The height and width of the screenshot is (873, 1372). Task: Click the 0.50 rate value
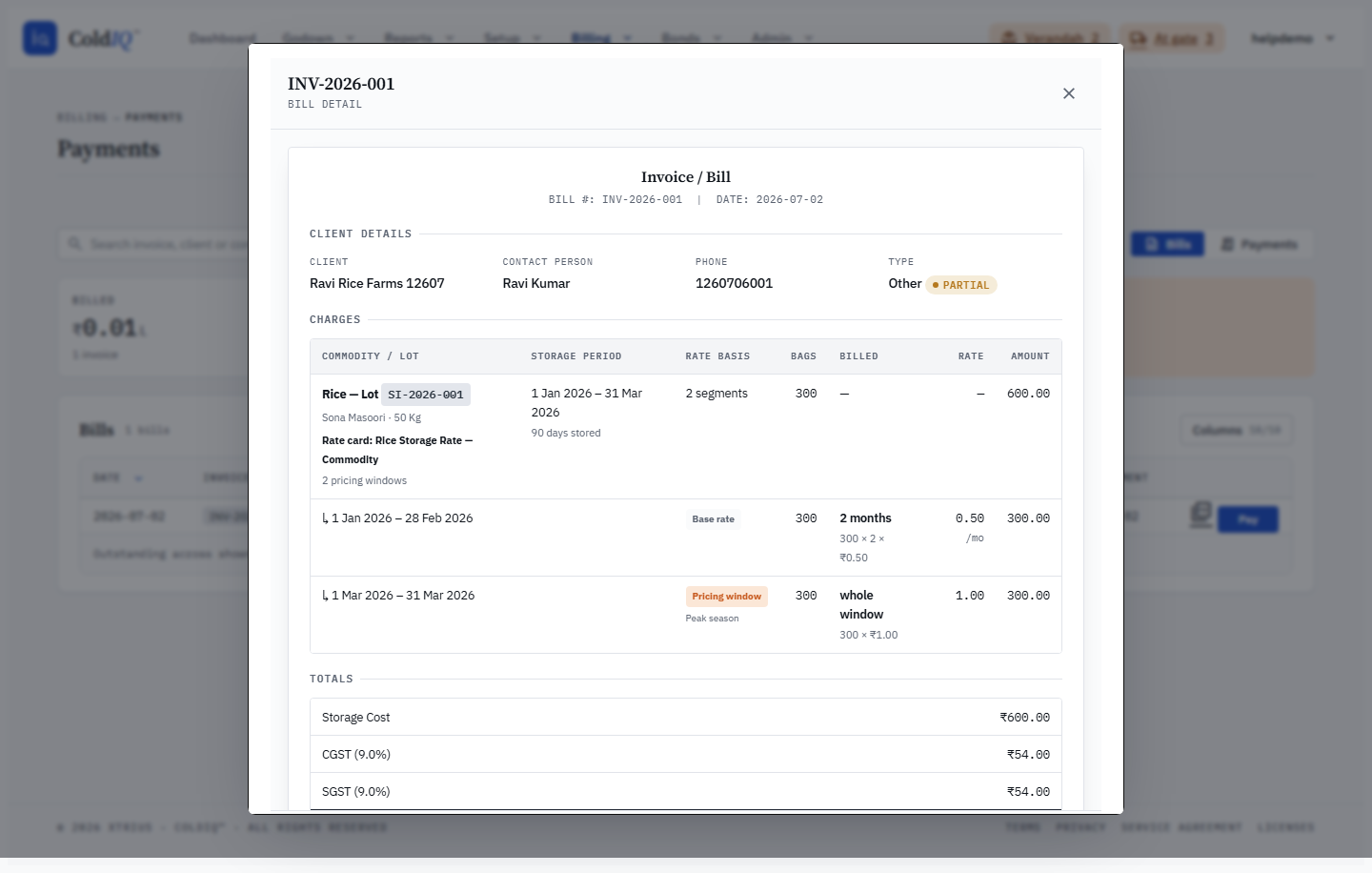pos(970,518)
